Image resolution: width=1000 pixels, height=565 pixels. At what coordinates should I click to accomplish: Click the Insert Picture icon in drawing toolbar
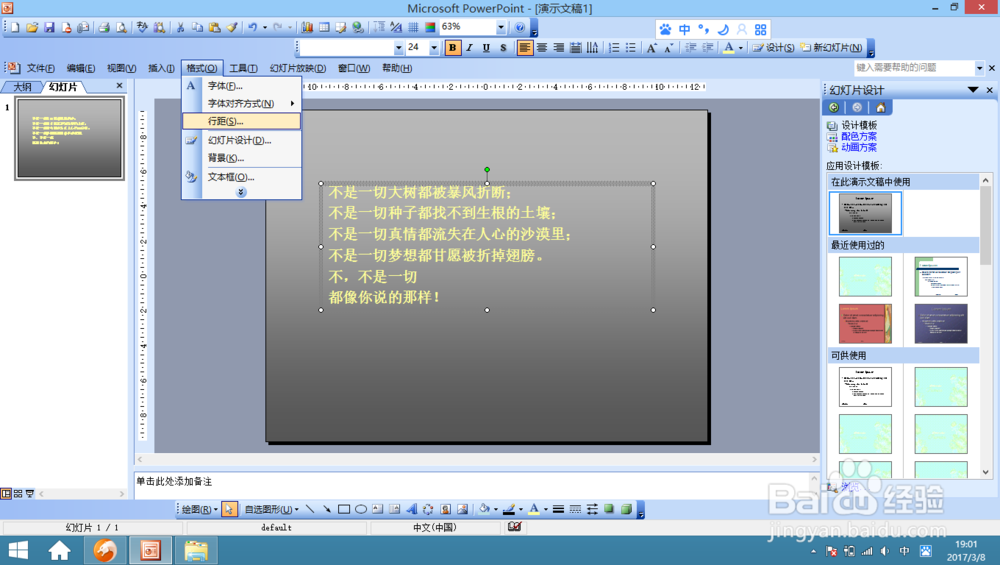pos(462,509)
